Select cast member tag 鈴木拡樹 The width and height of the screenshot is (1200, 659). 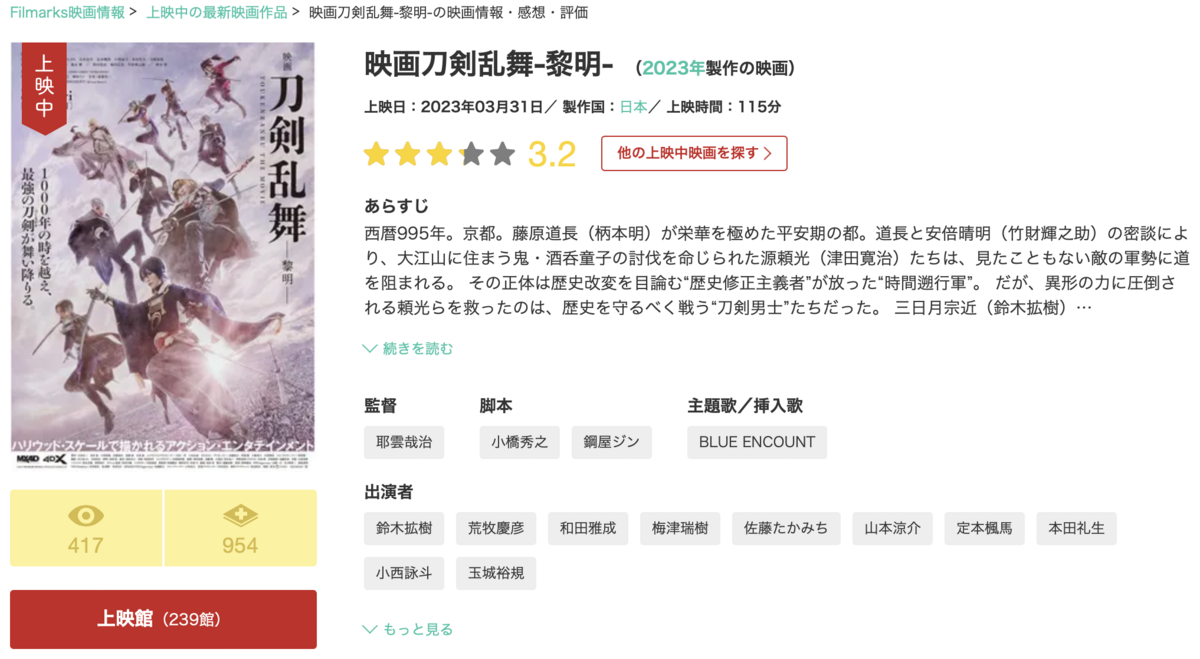click(x=404, y=528)
